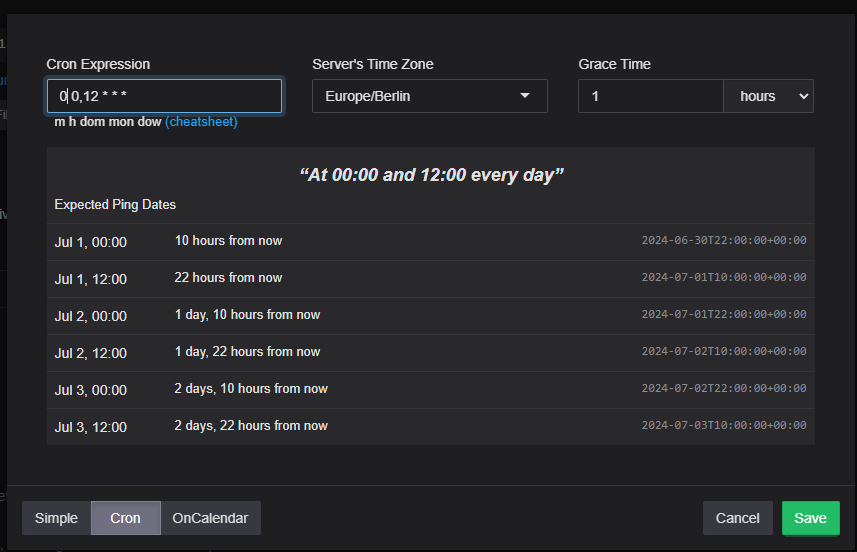
Task: Cancel the schedule dialog
Action: [x=737, y=518]
